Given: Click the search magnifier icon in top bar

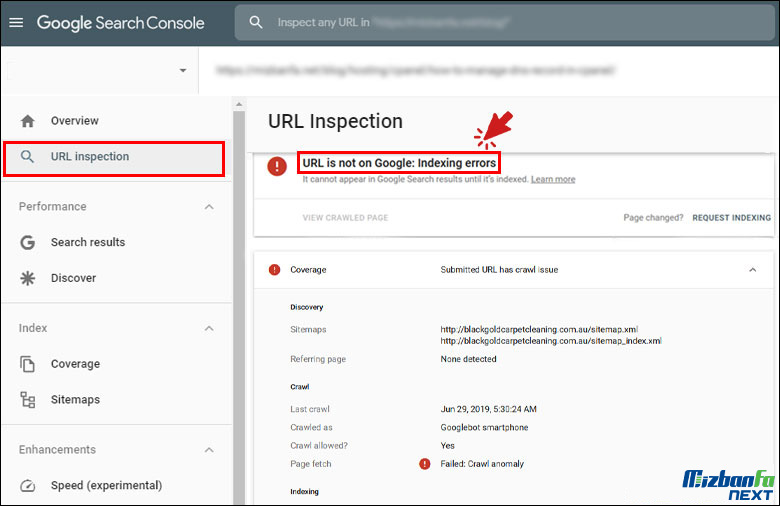Looking at the screenshot, I should (256, 22).
